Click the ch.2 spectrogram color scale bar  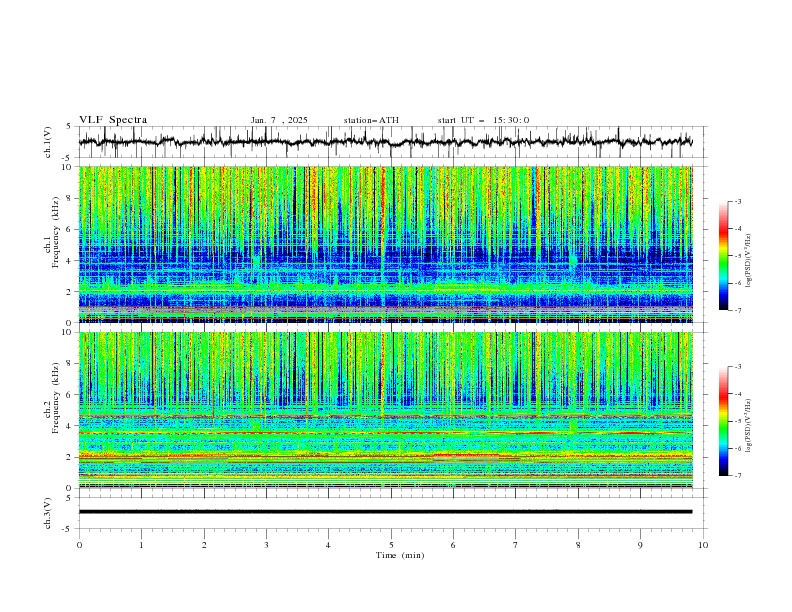[724, 421]
